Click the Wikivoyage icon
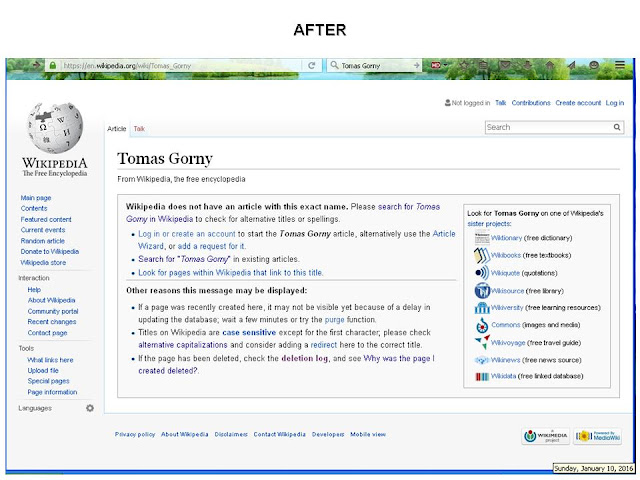The height and width of the screenshot is (480, 640). coord(482,342)
